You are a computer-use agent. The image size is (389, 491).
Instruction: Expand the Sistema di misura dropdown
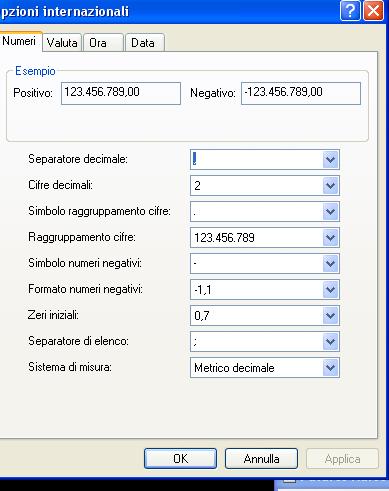tap(330, 367)
